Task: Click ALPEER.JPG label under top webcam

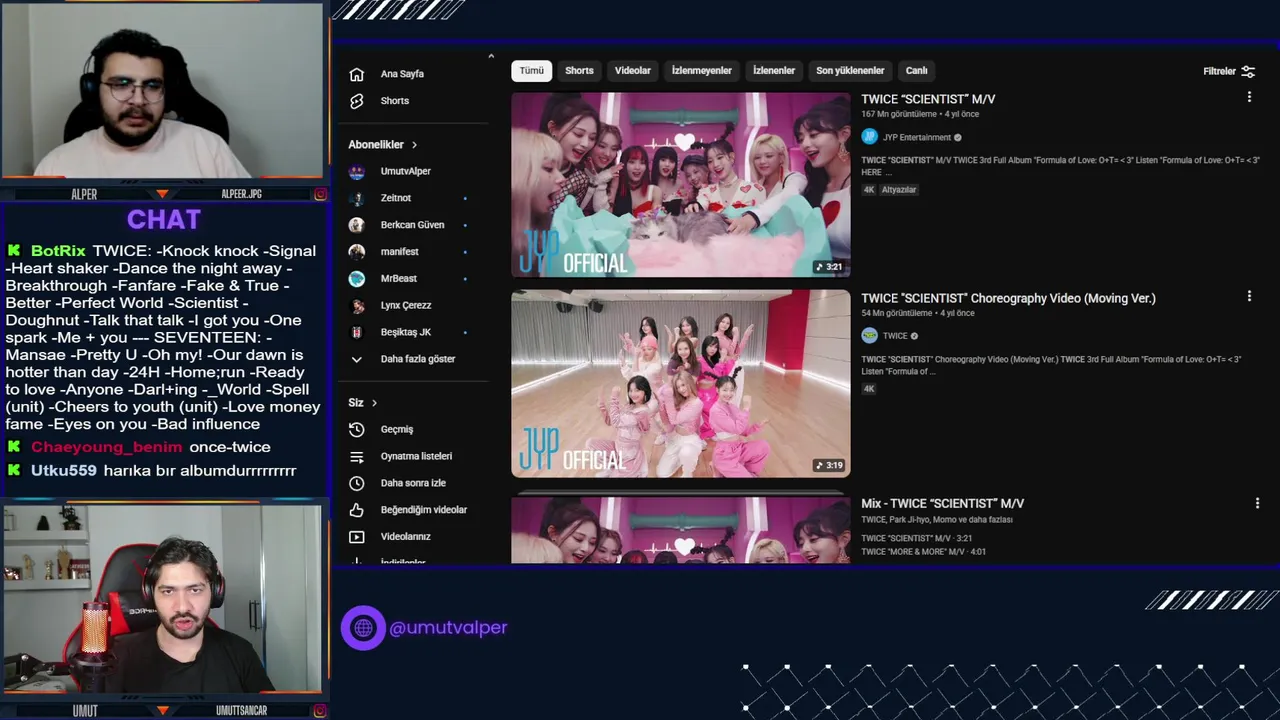Action: 241,194
